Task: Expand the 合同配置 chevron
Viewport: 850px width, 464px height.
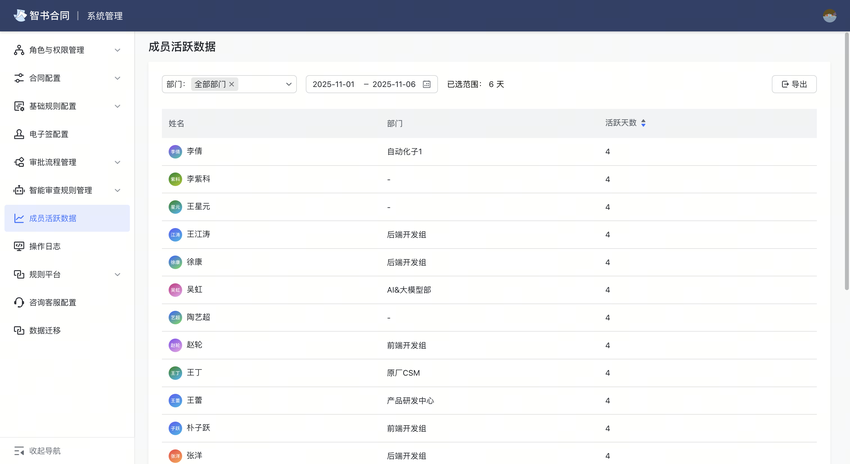Action: (117, 78)
